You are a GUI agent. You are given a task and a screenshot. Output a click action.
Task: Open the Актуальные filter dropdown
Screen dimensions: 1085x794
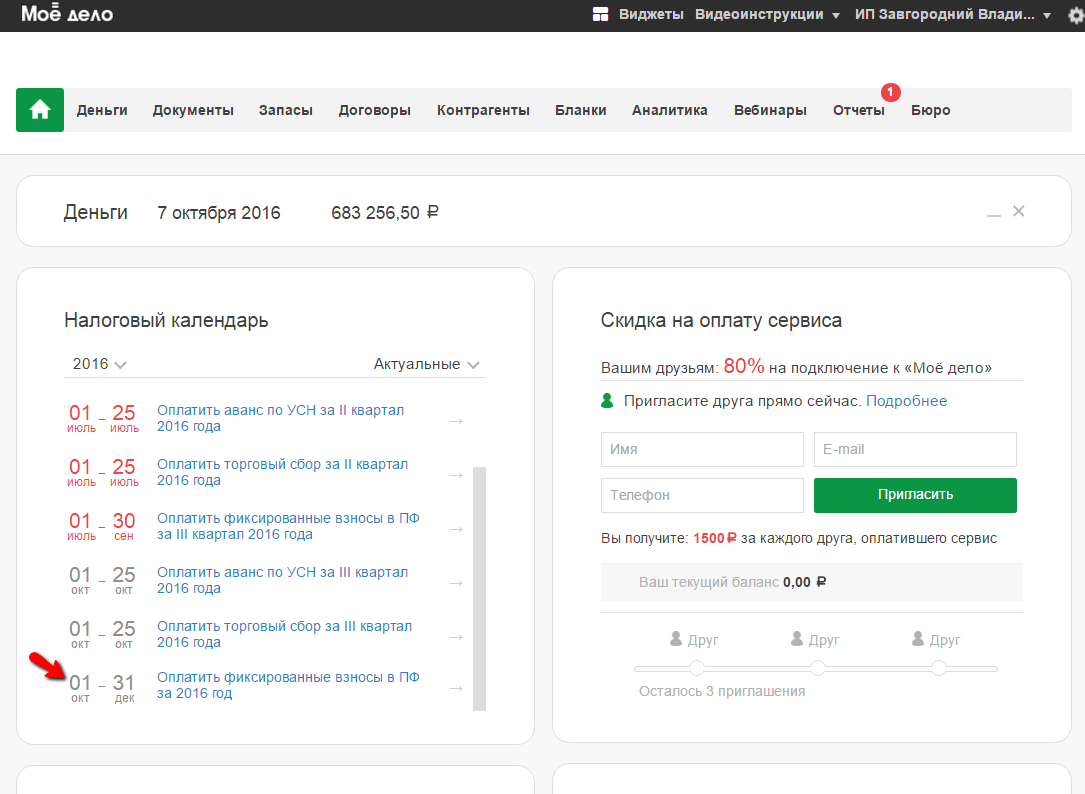[x=426, y=364]
